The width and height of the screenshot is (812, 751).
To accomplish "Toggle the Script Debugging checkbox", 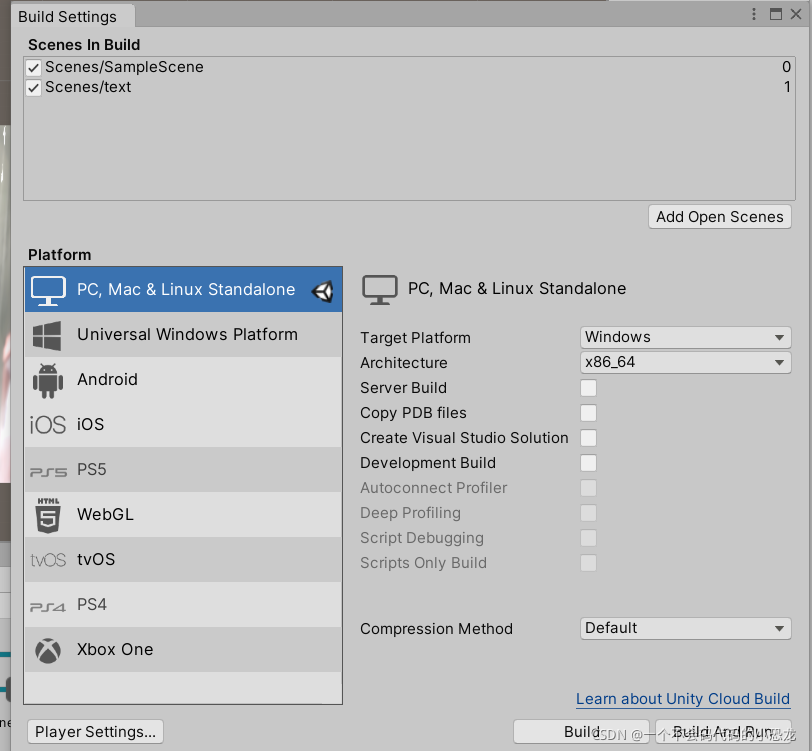I will pos(588,538).
